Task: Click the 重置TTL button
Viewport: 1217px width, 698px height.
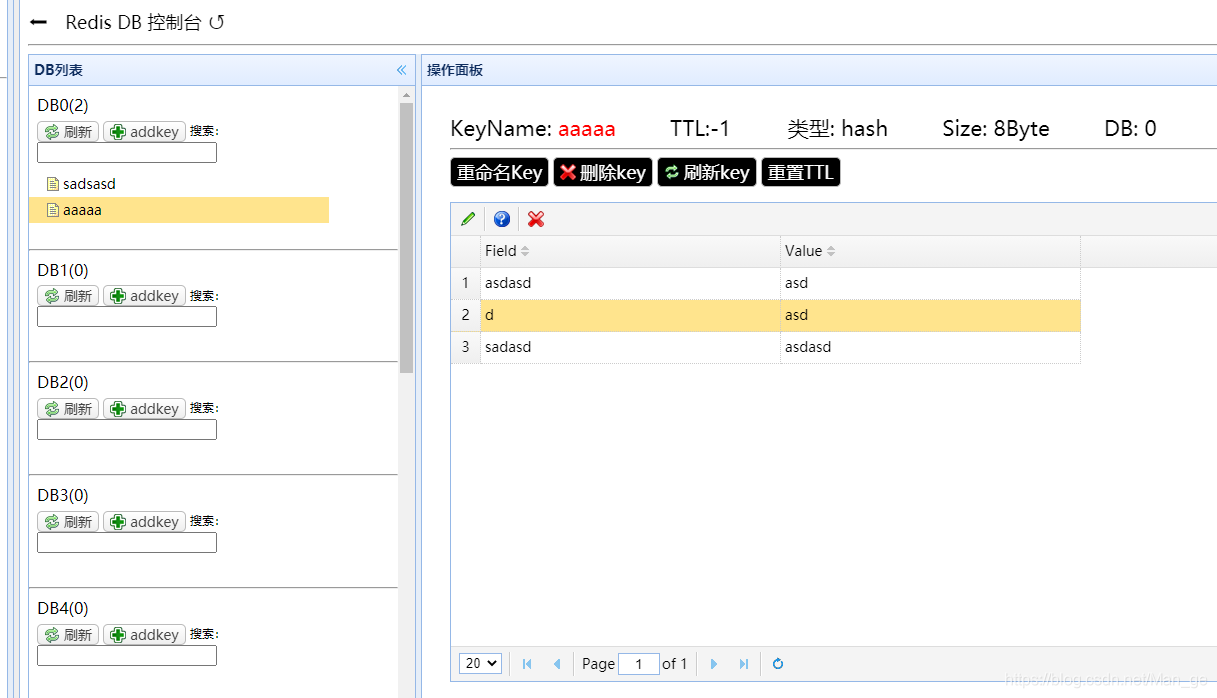Action: coord(800,172)
